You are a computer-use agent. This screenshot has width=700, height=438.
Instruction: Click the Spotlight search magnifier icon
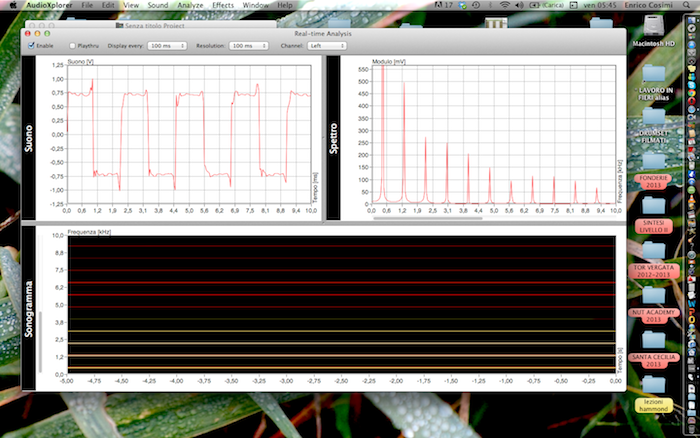tap(686, 5)
